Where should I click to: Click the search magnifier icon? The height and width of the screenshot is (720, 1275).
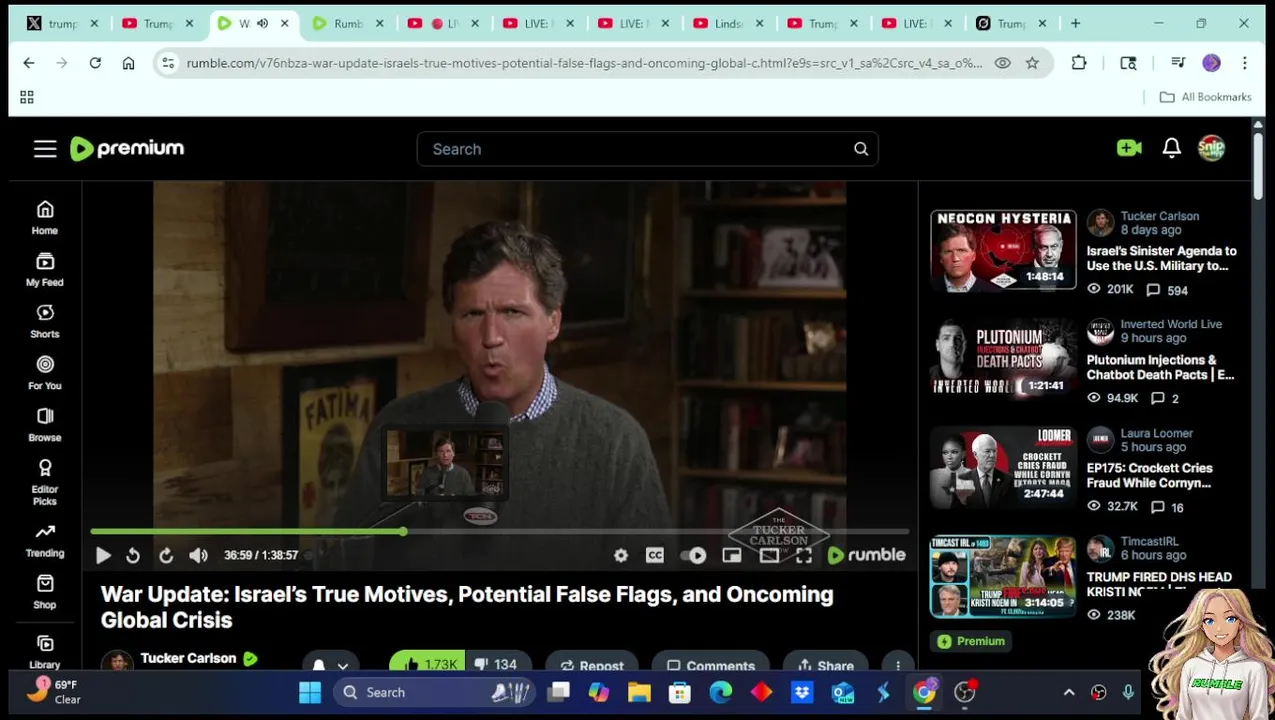861,149
